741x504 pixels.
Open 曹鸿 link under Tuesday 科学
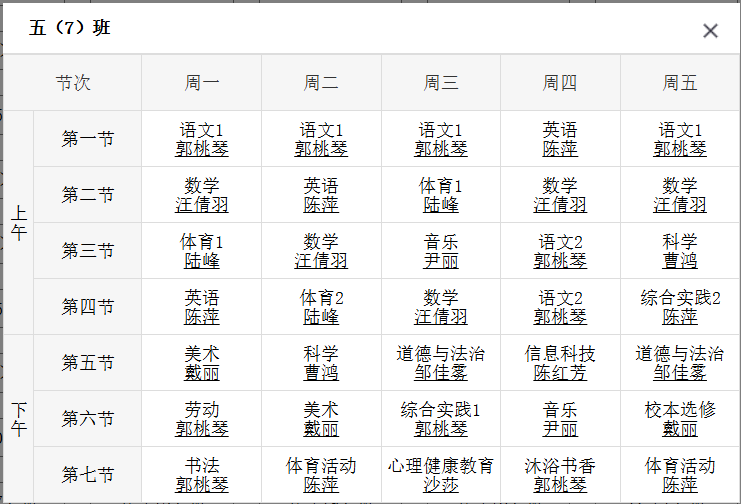pyautogui.click(x=321, y=373)
